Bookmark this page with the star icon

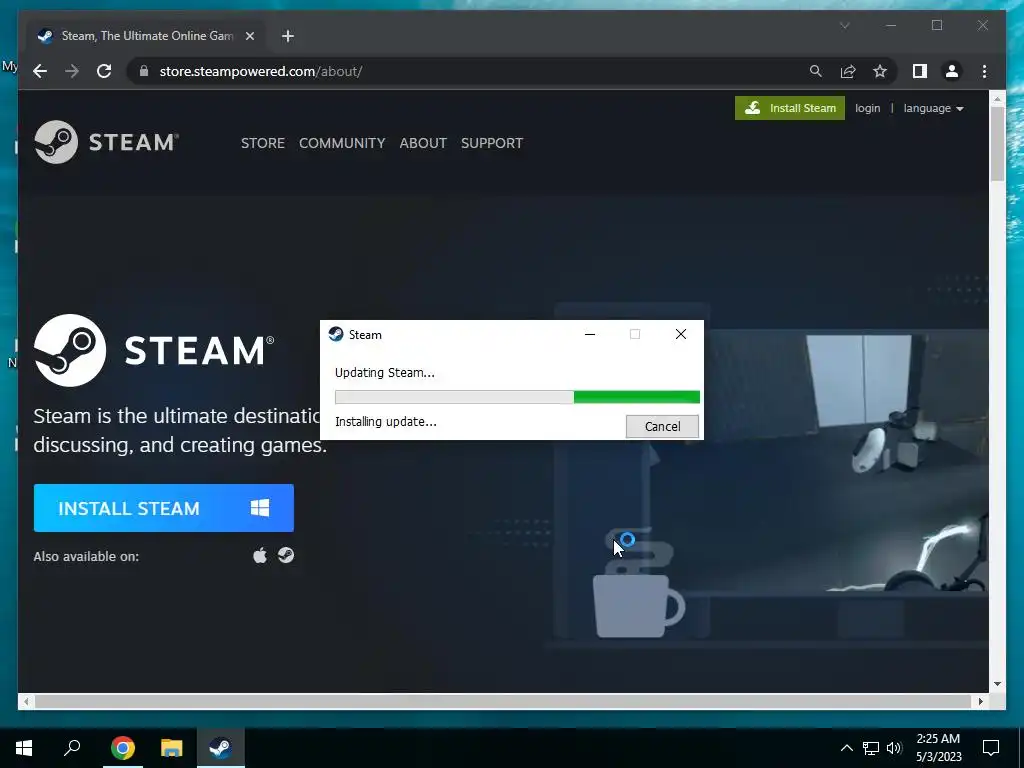880,71
